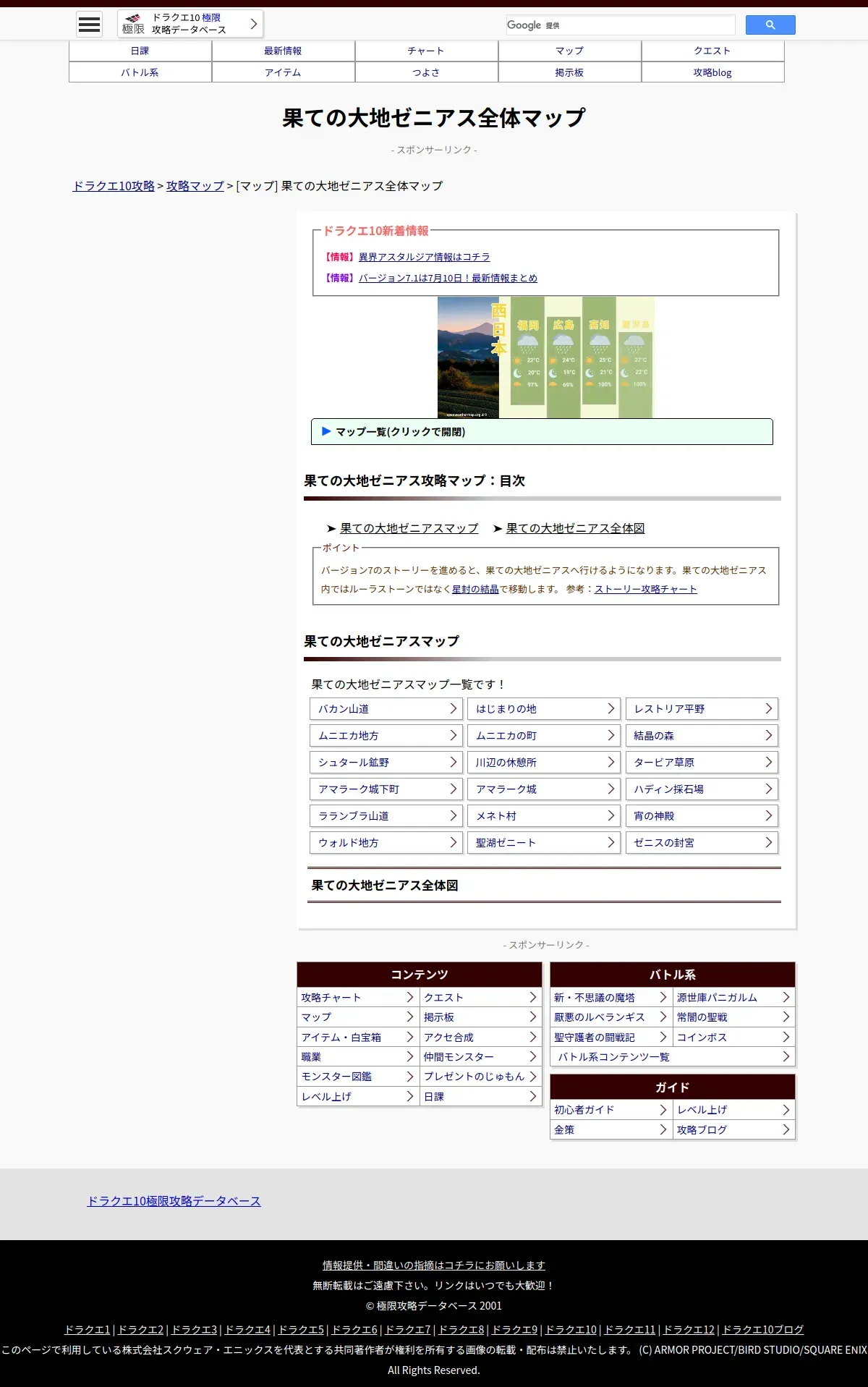Jump to 果ての大地ゼニアス全体図 section link
This screenshot has height=1387, width=868.
[x=576, y=528]
